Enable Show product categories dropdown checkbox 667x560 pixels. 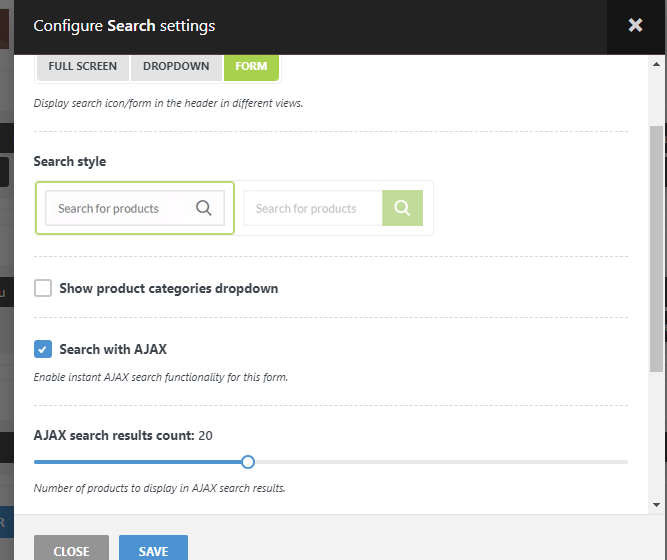coord(43,288)
